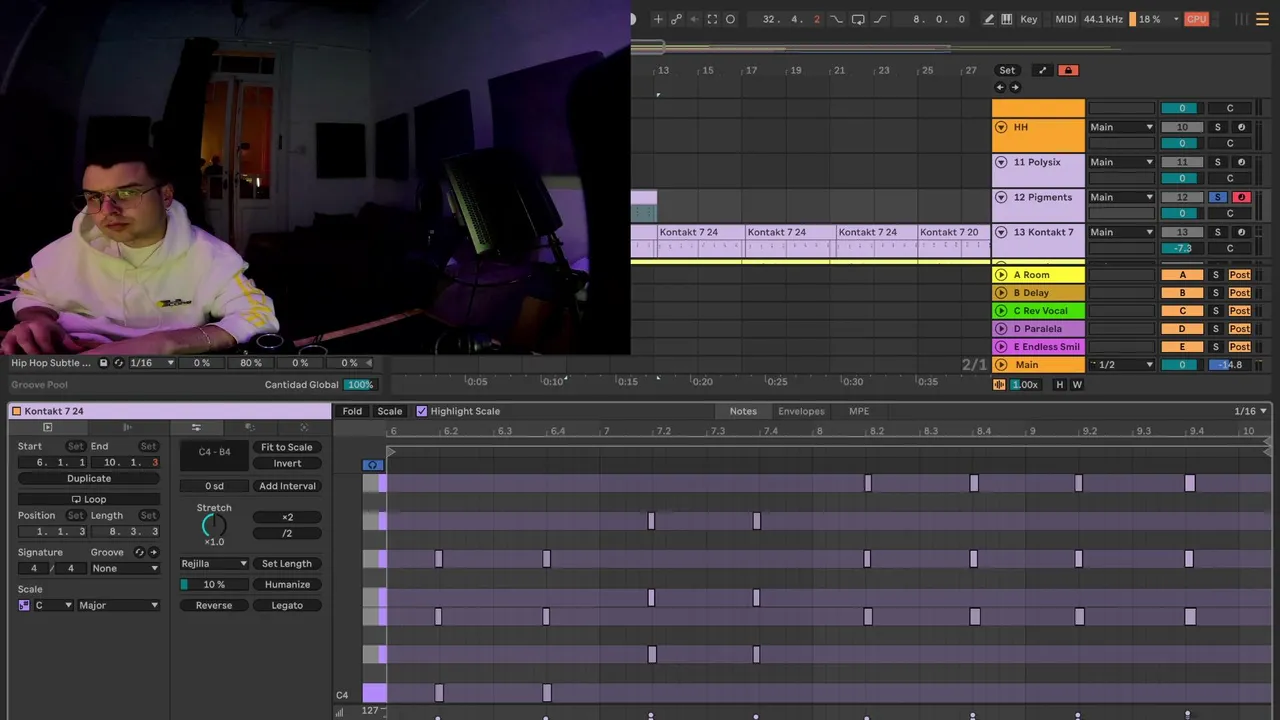Click the punch-out switch icon

tap(880, 19)
